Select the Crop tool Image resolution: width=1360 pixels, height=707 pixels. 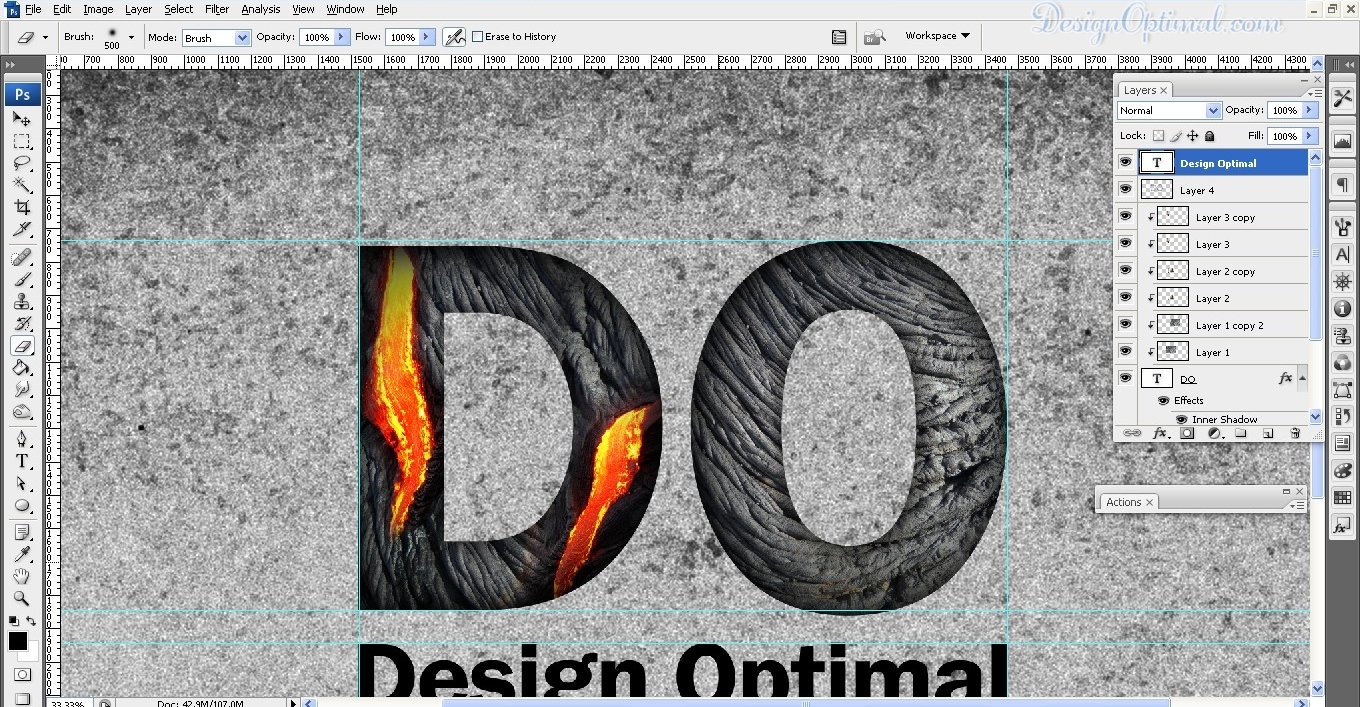(22, 207)
